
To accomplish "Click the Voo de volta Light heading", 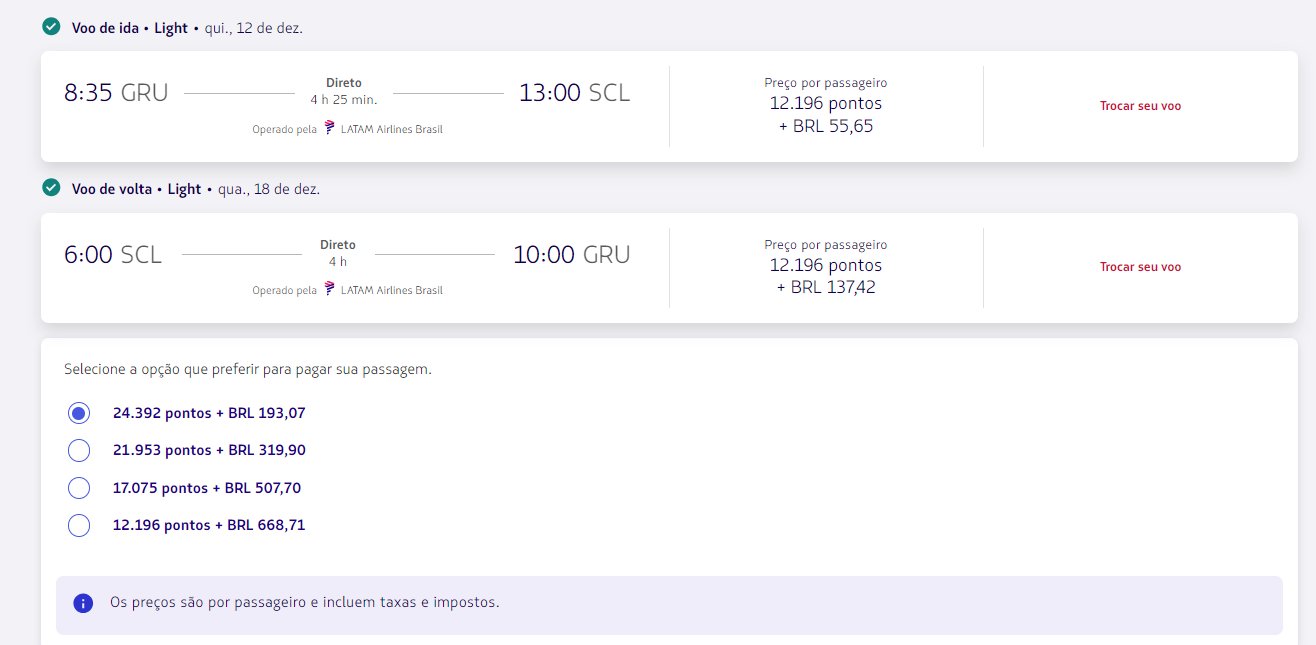I will (136, 188).
